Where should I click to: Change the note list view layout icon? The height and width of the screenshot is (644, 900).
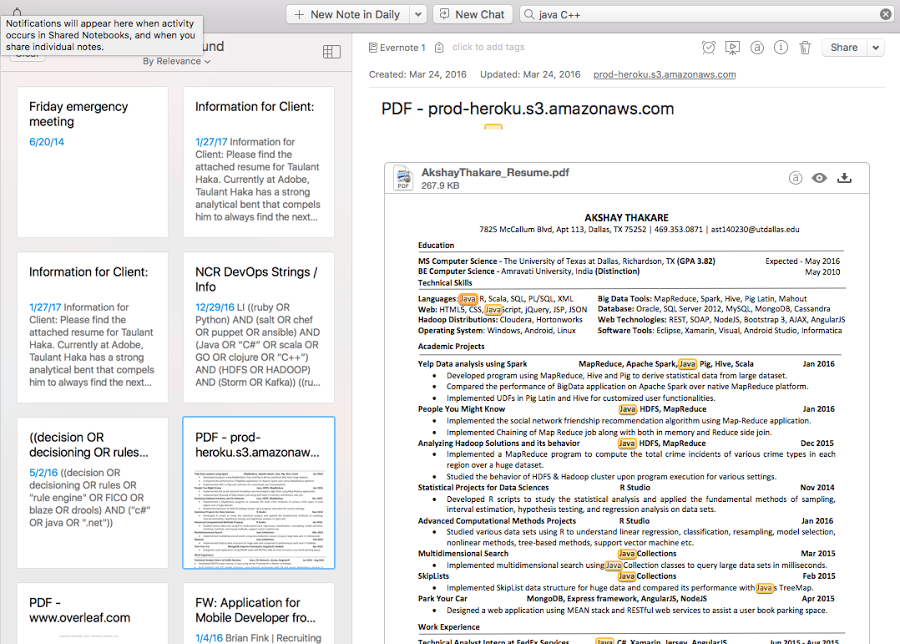(x=332, y=52)
